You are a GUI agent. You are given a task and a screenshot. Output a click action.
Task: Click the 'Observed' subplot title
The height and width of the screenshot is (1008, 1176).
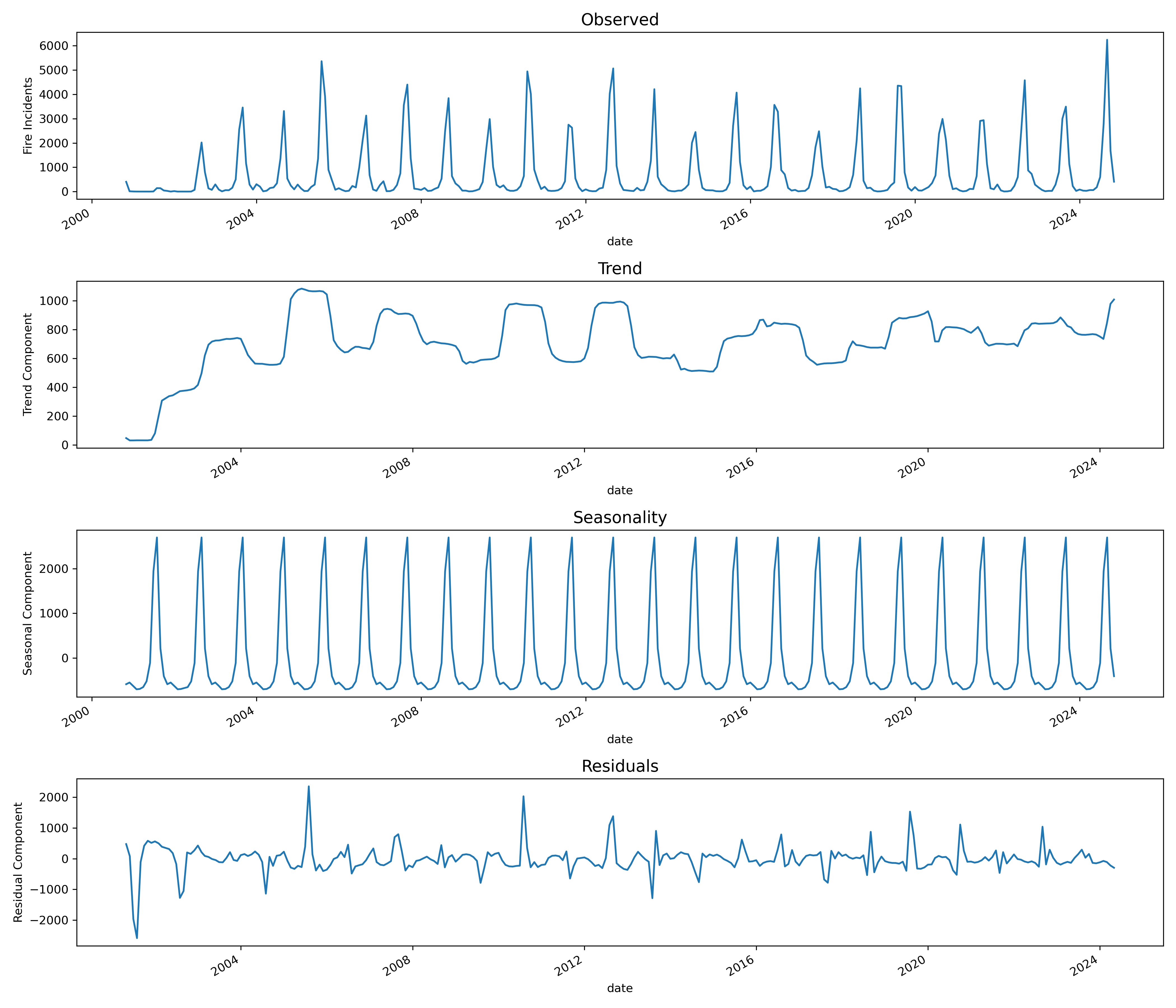620,20
